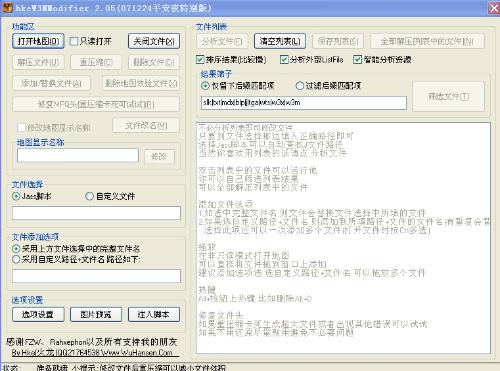
Task: Click the 重压缩(C) button
Action: tap(96, 62)
